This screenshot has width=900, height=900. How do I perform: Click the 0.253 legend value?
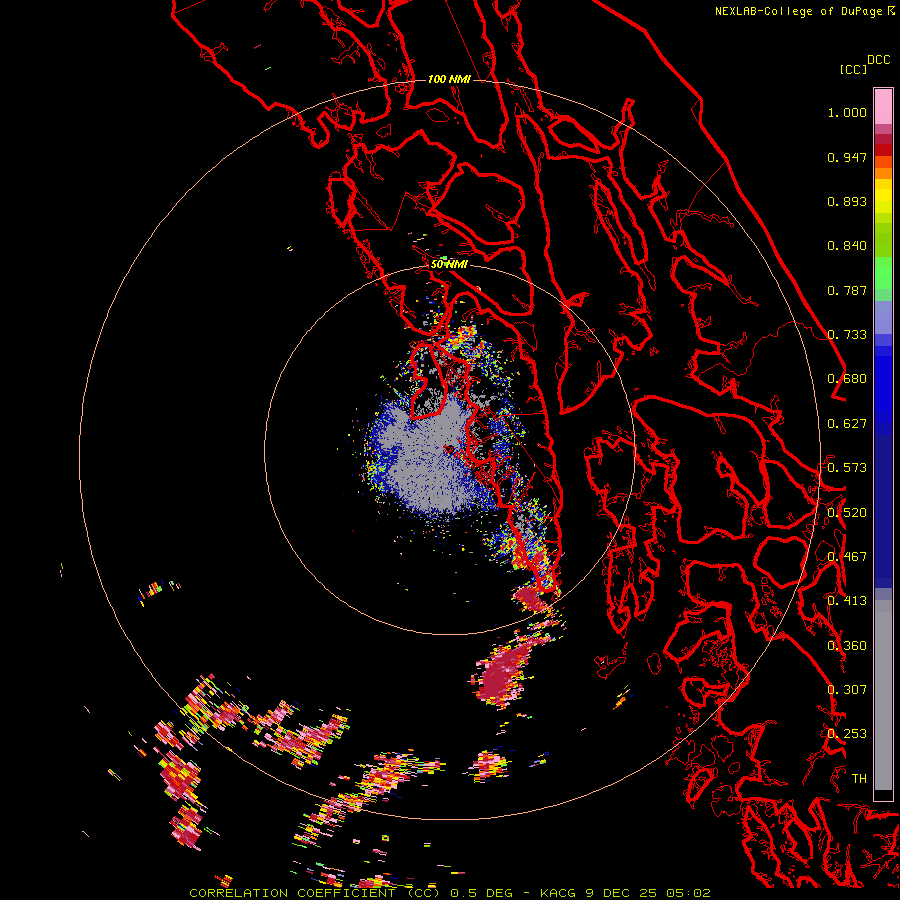tap(847, 734)
